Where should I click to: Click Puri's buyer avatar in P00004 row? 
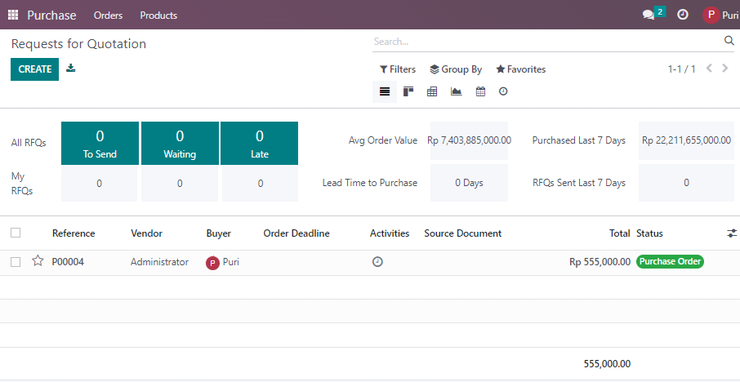coord(212,263)
